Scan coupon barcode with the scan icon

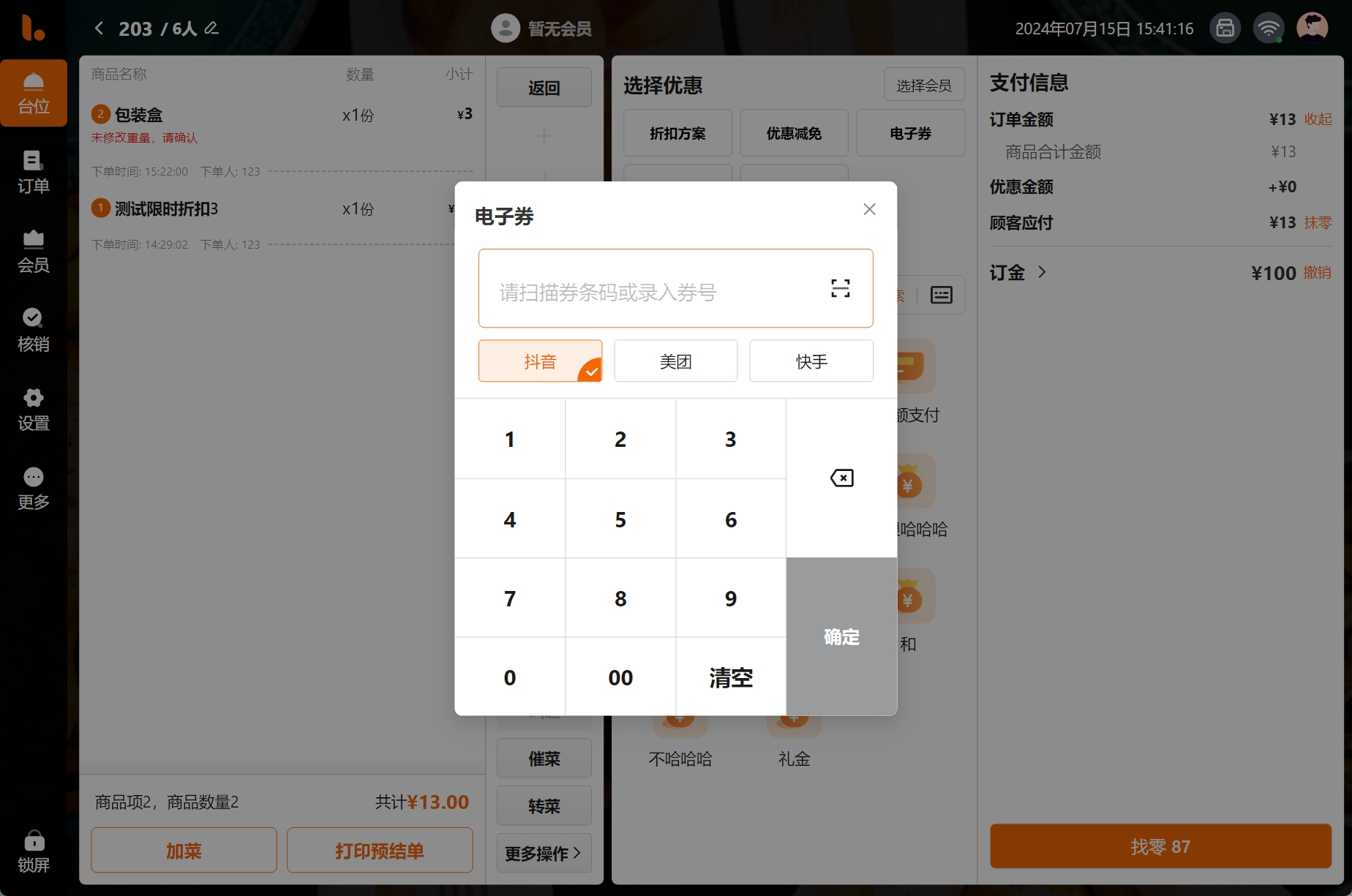[841, 288]
